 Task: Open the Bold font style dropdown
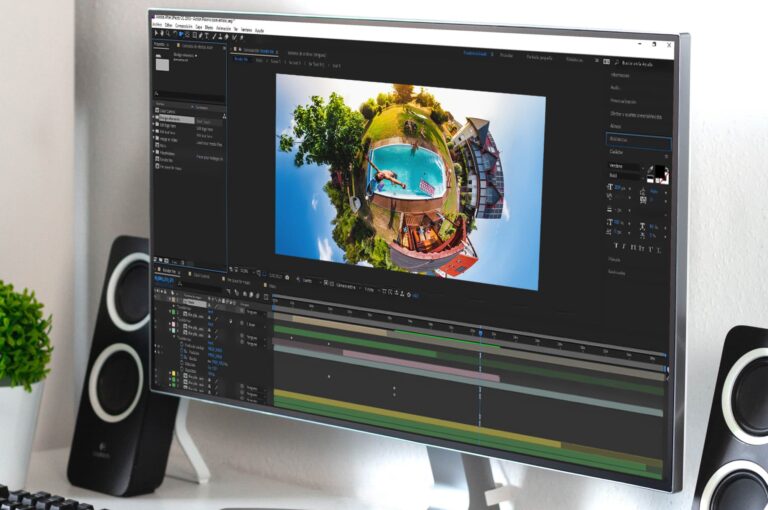coord(625,175)
